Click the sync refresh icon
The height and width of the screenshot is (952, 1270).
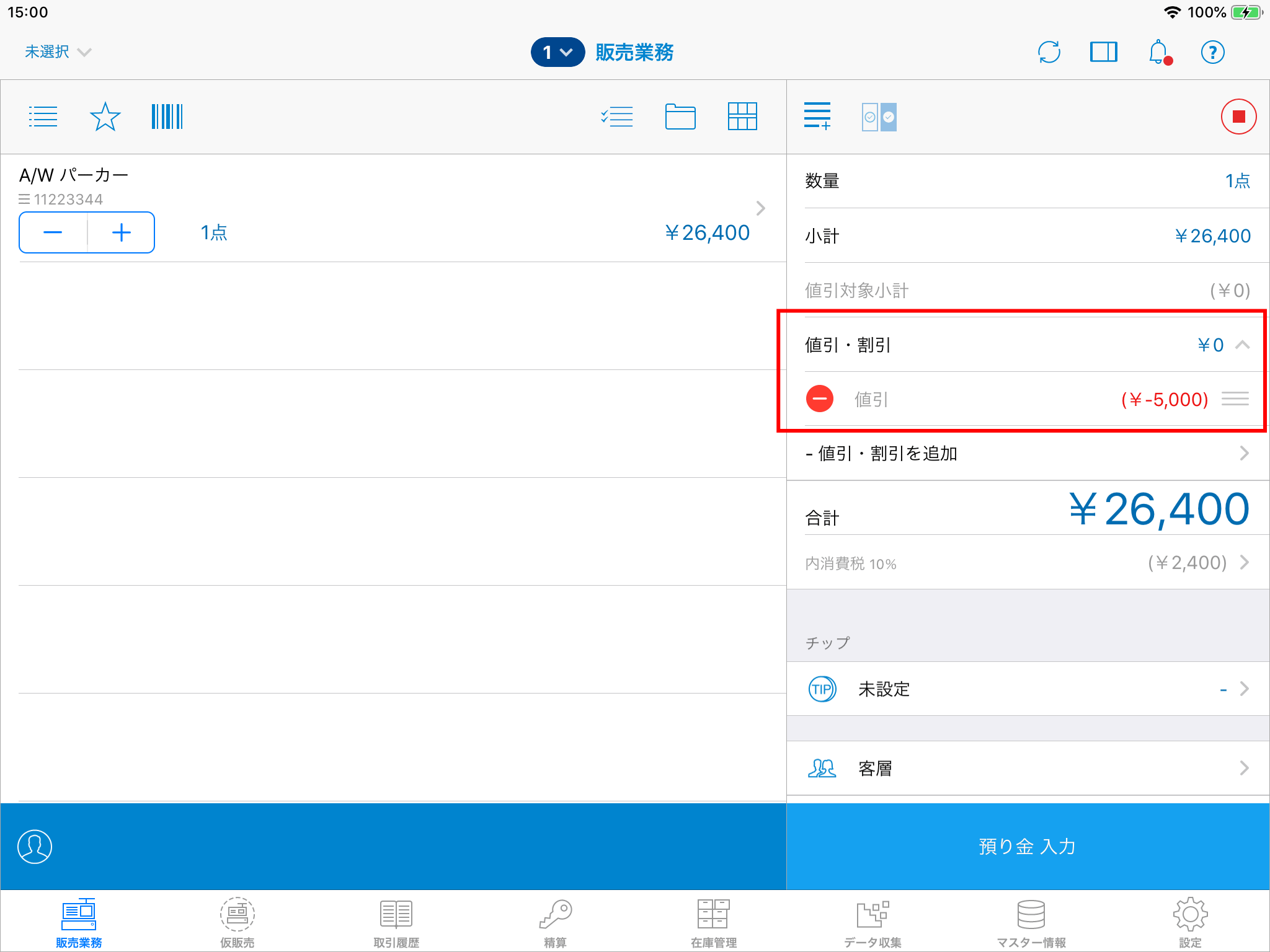(1049, 52)
